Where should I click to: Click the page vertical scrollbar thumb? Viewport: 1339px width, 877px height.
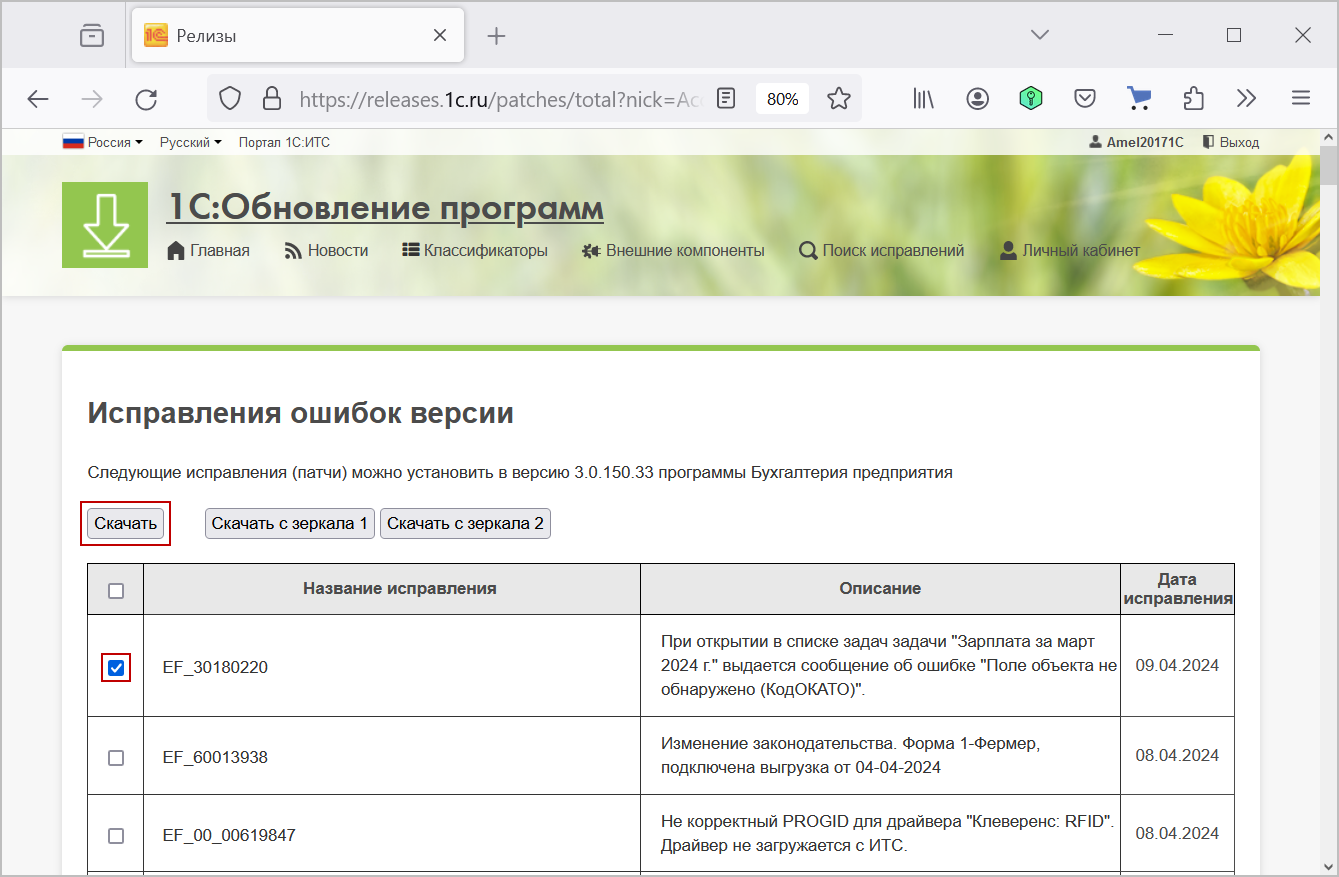(x=1328, y=165)
